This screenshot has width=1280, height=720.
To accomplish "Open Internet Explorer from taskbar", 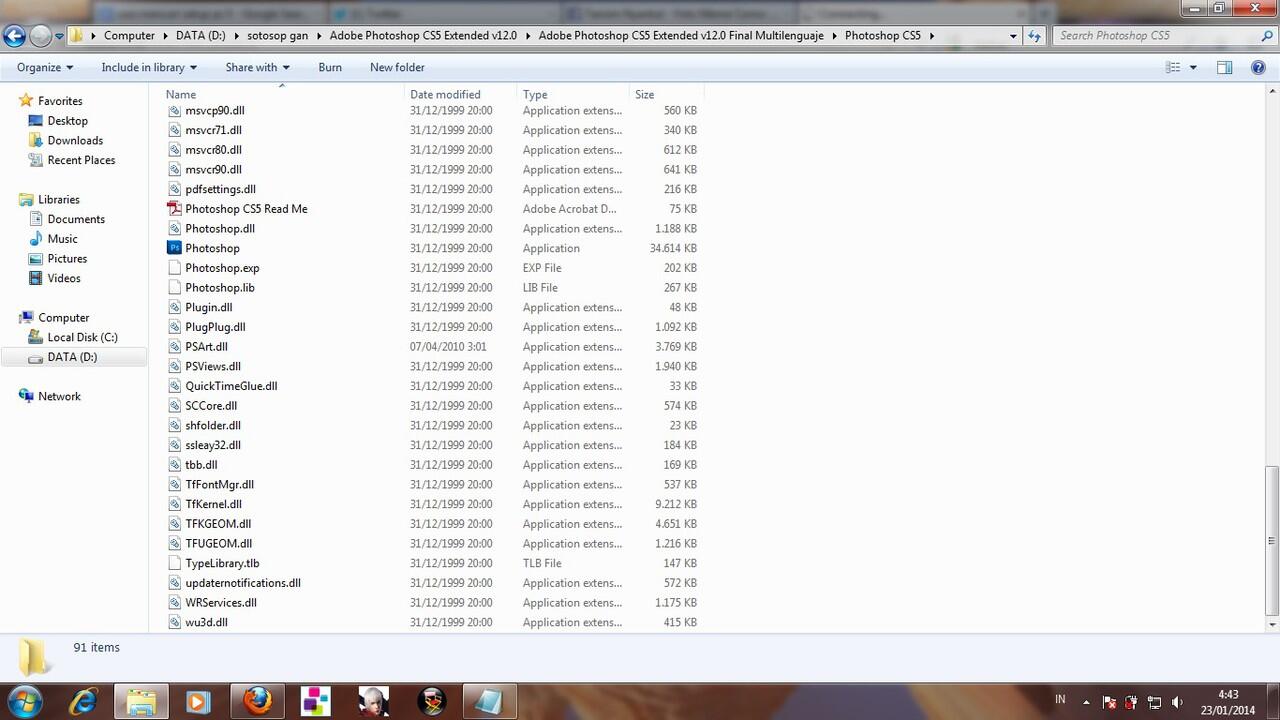I will (83, 702).
